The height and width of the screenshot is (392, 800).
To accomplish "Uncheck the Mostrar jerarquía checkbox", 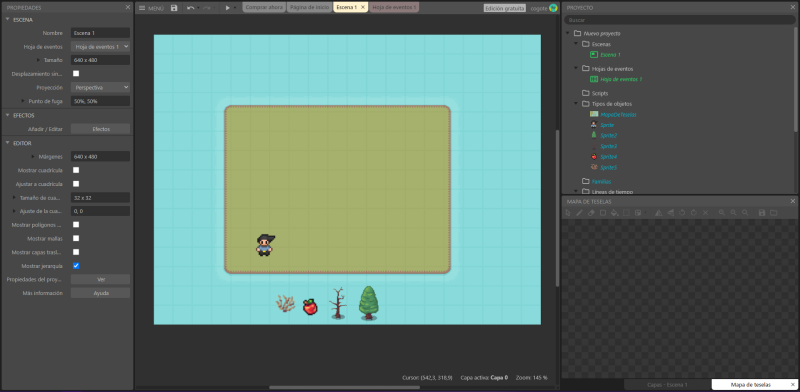I will coord(76,266).
